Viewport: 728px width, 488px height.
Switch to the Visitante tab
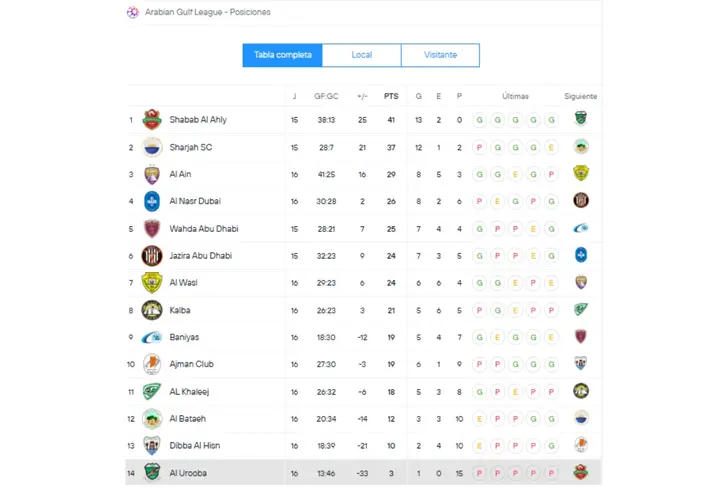(440, 55)
